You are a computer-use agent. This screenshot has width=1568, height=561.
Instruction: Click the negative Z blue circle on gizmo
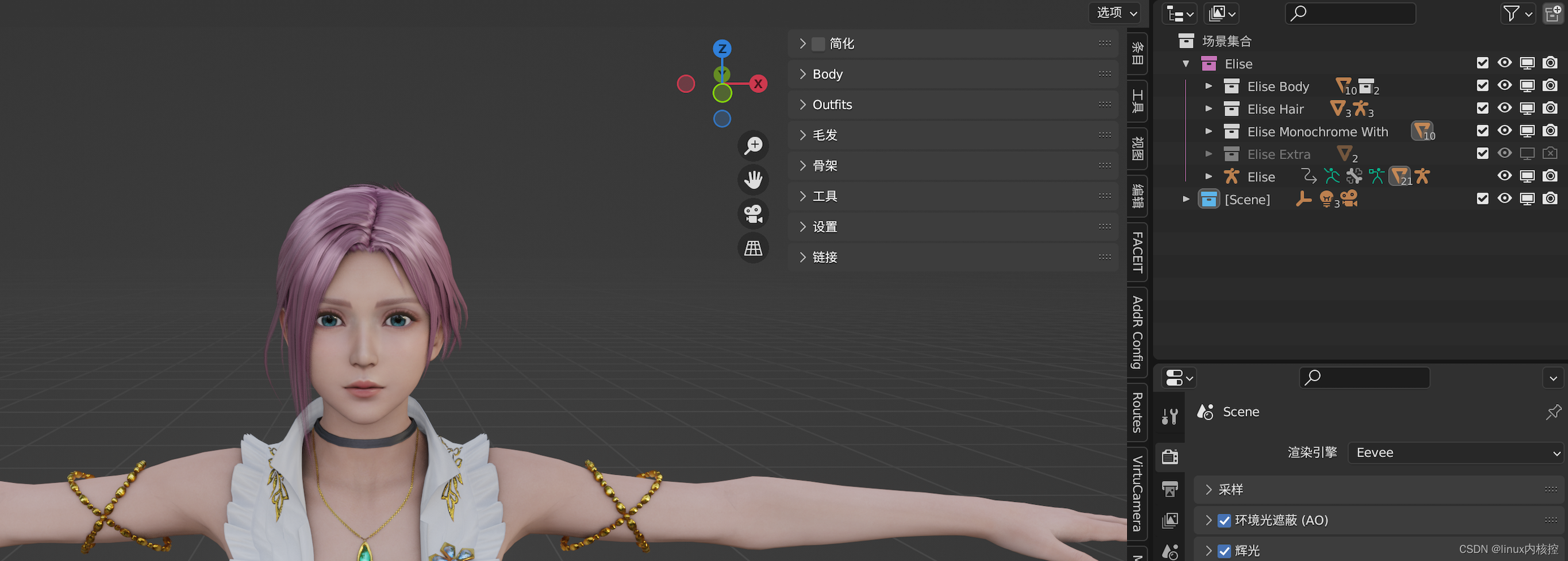point(722,118)
